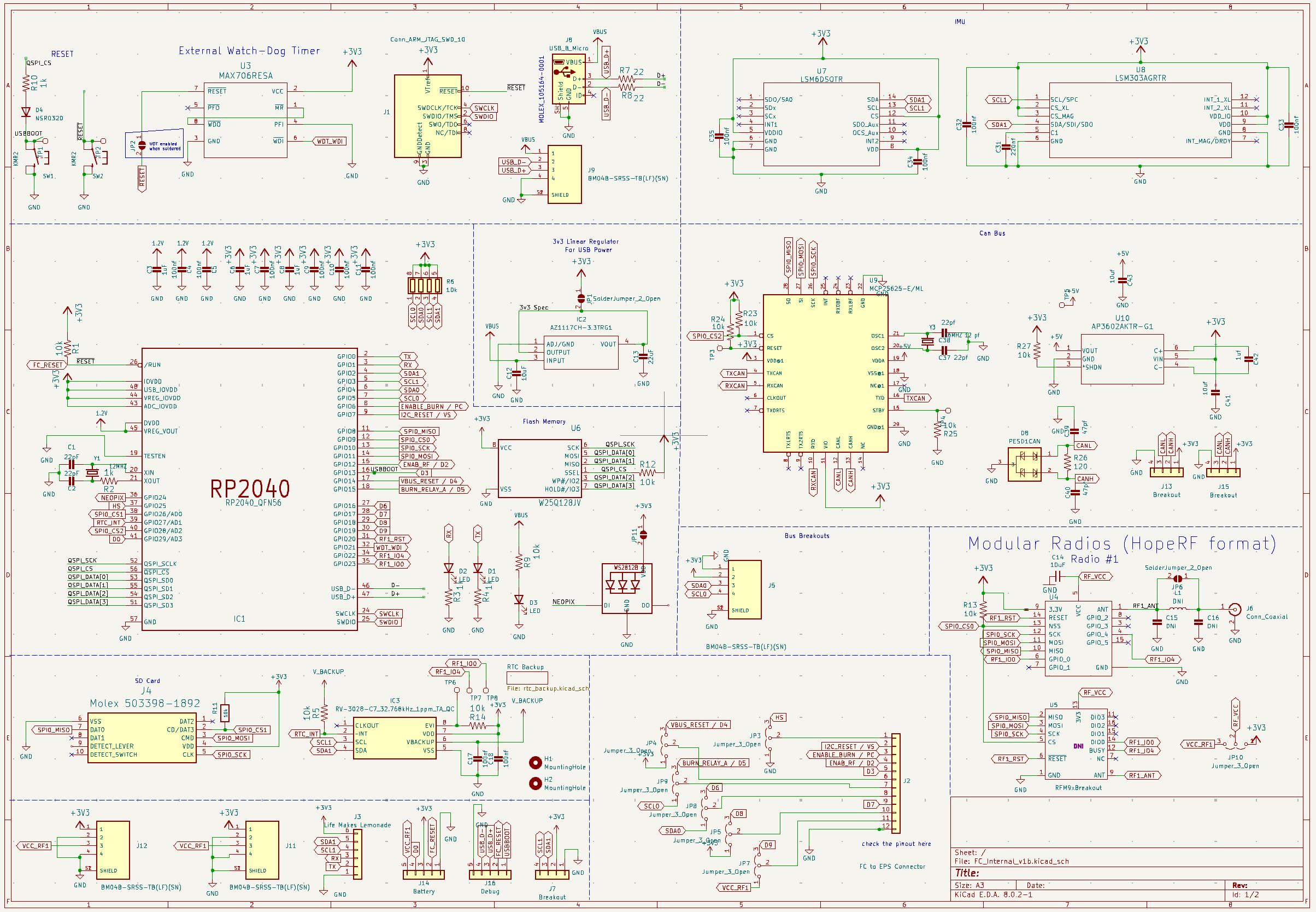Select 'WDT enabled when soldered' note
Viewport: 1316px width, 912px height.
[164, 147]
